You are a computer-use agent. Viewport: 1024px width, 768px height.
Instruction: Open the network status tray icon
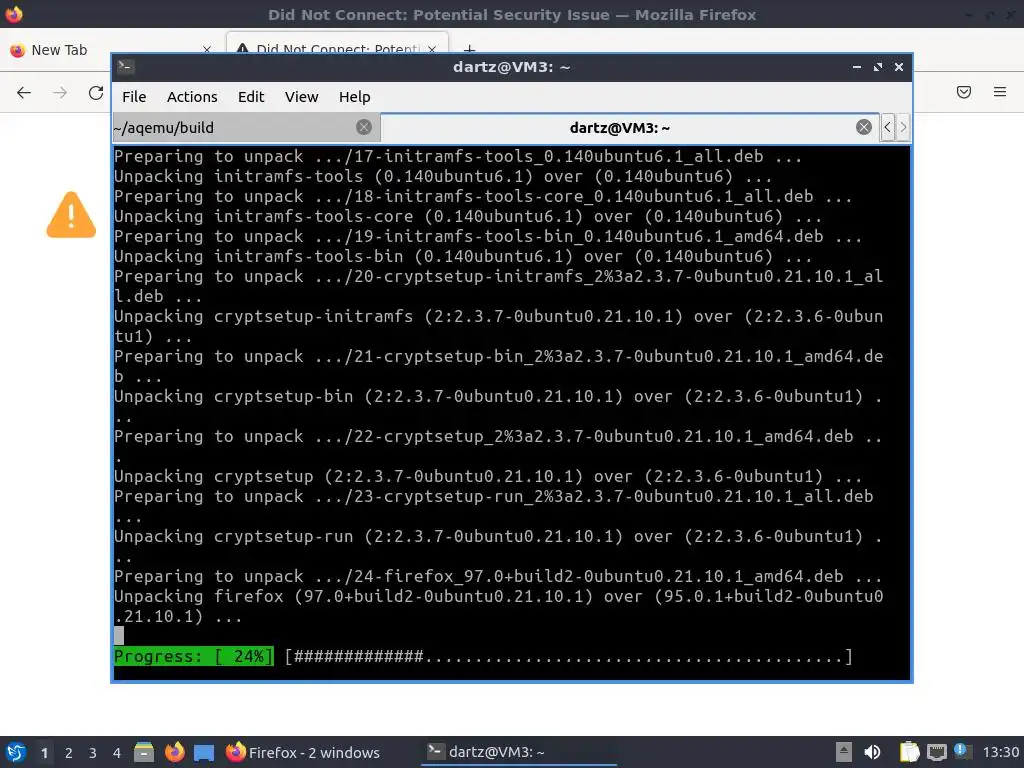(x=936, y=753)
